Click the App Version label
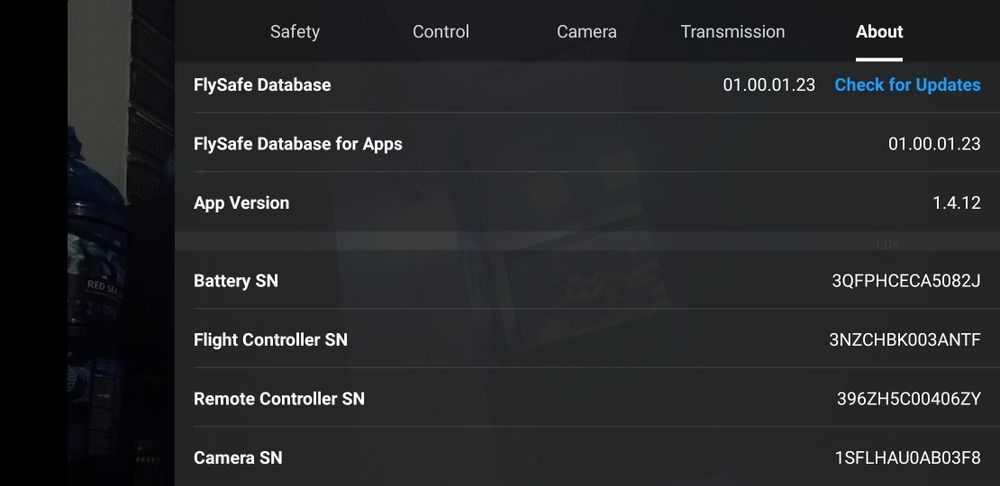Screen dimensions: 1000x486 point(241,203)
